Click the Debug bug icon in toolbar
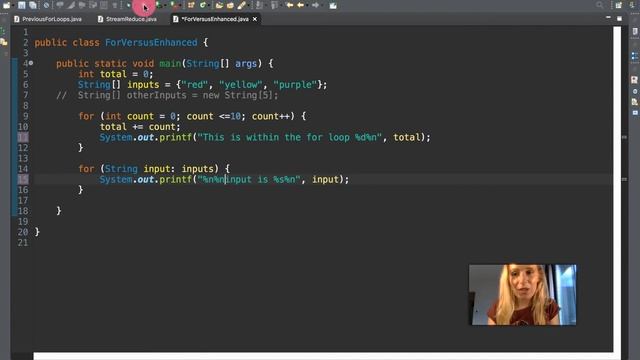Image resolution: width=640 pixels, height=360 pixels. point(129,5)
